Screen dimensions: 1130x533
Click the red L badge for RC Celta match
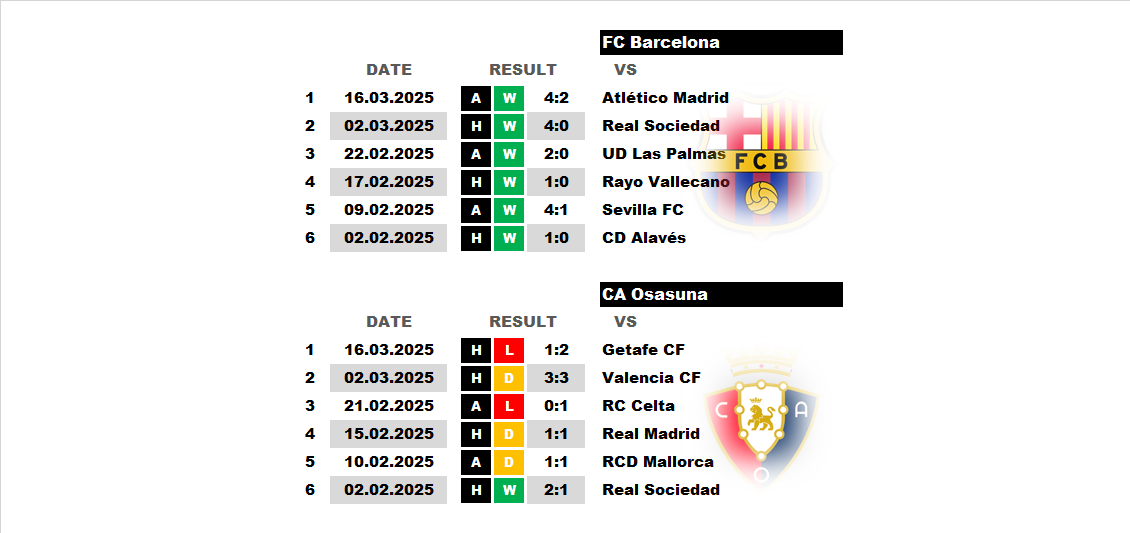pyautogui.click(x=509, y=406)
